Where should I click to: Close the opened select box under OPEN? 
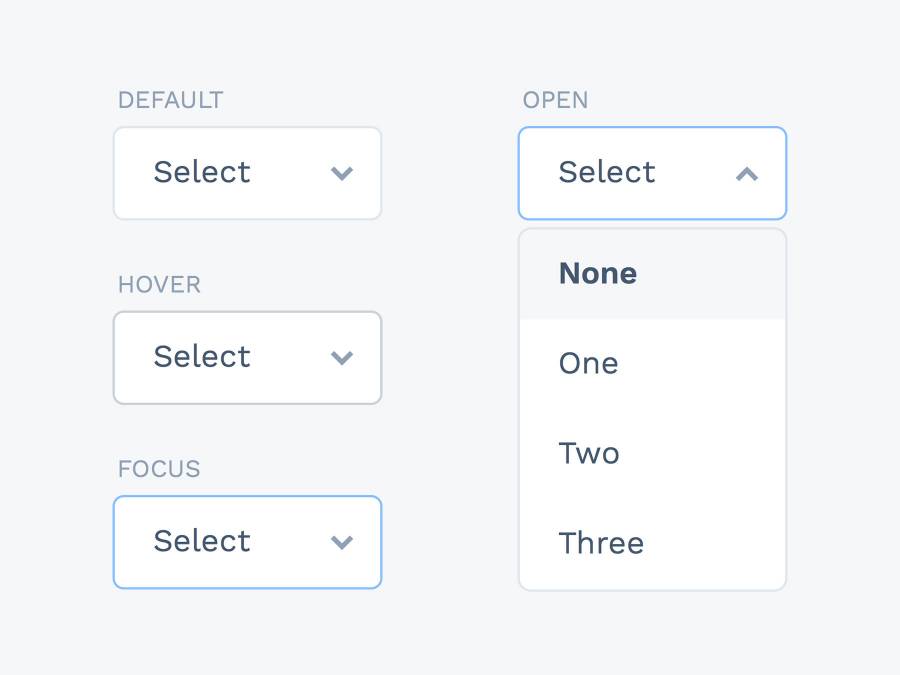pos(652,173)
